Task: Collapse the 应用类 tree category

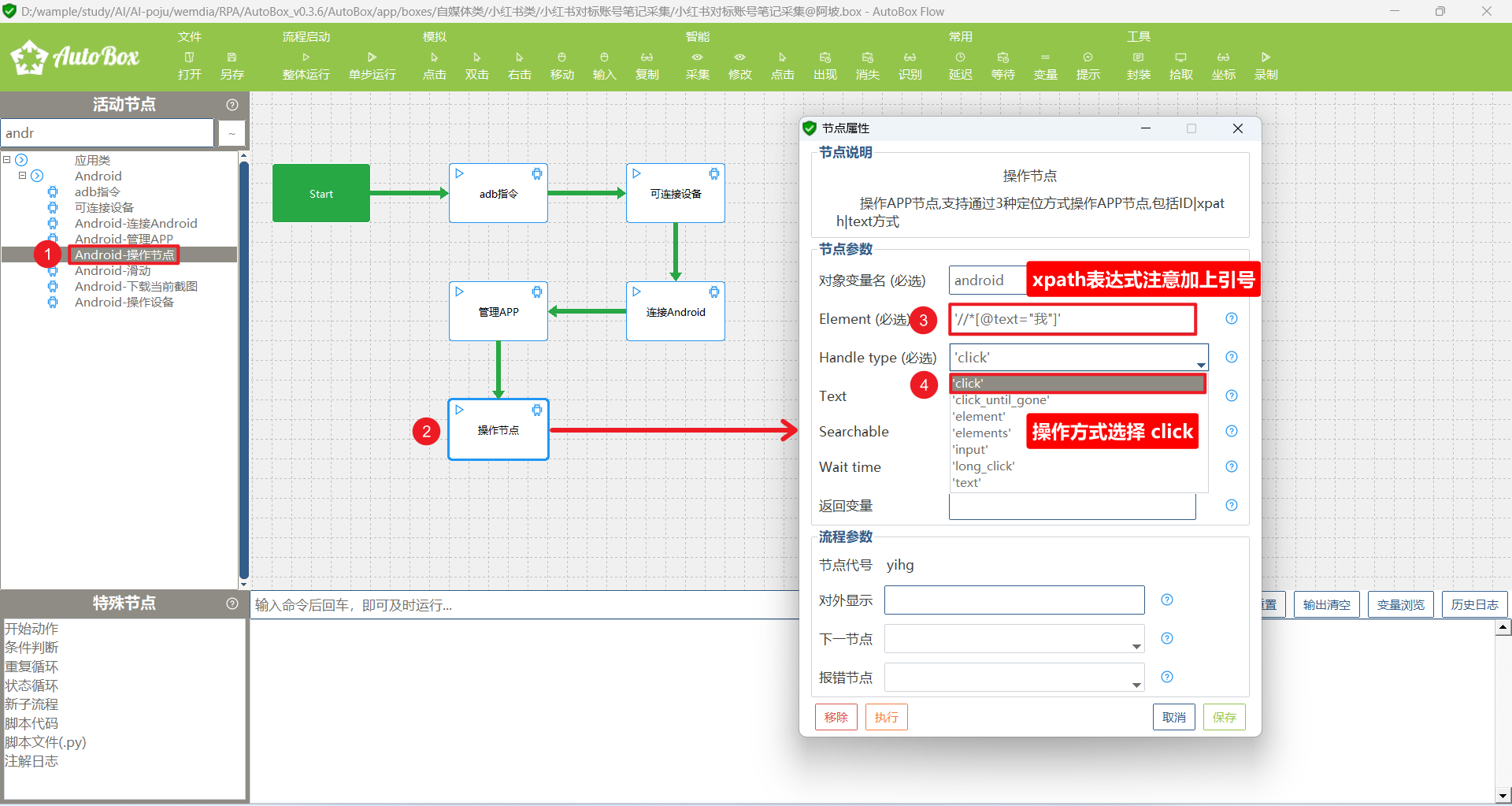Action: pyautogui.click(x=6, y=160)
